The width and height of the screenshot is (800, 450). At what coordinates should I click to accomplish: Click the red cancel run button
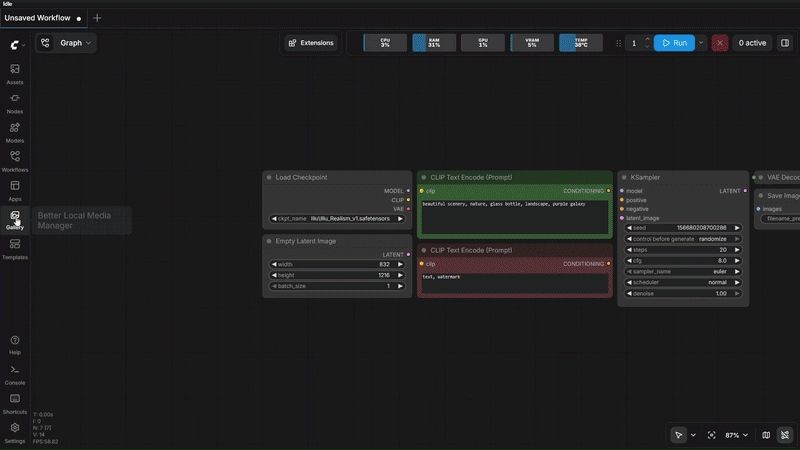[x=719, y=43]
